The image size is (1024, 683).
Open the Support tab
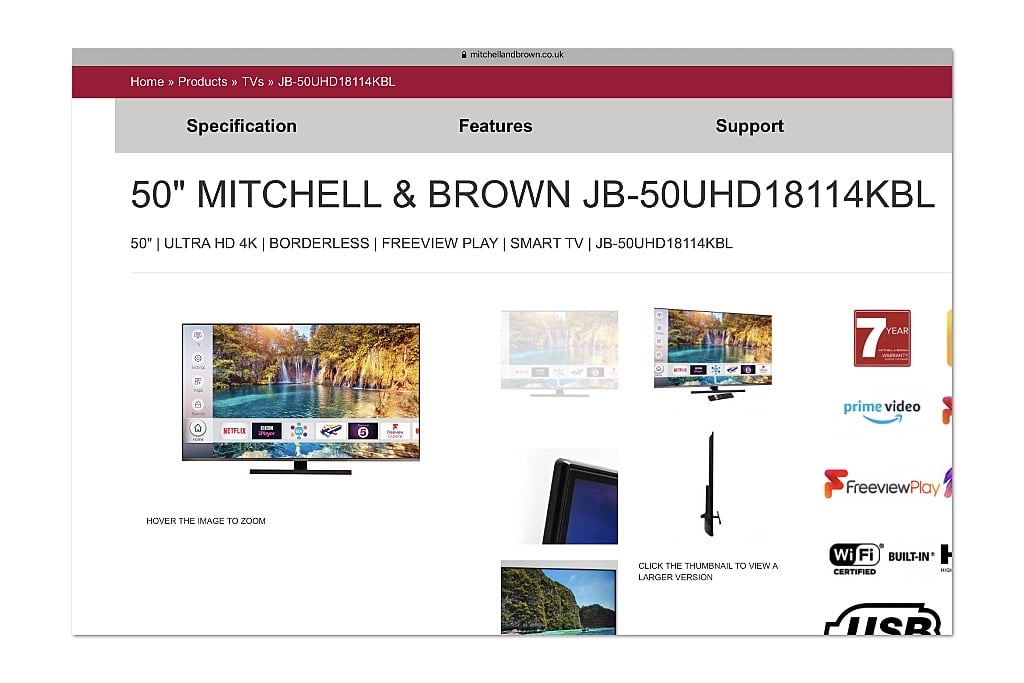point(750,126)
